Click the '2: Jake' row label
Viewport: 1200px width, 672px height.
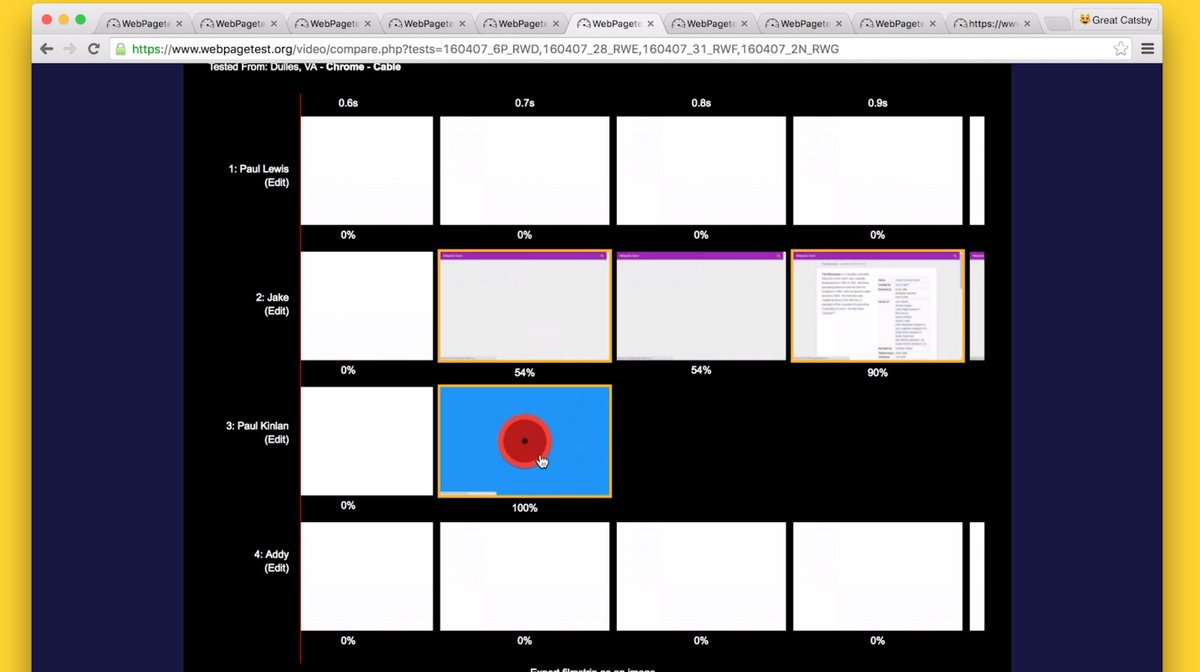272,297
